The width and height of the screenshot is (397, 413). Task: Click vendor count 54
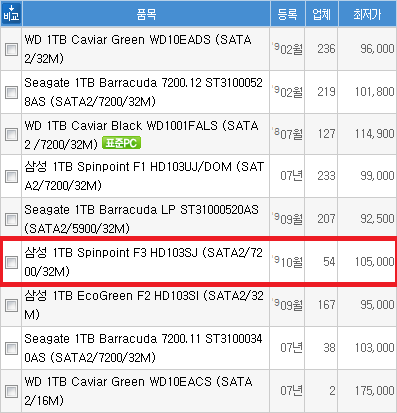(329, 262)
